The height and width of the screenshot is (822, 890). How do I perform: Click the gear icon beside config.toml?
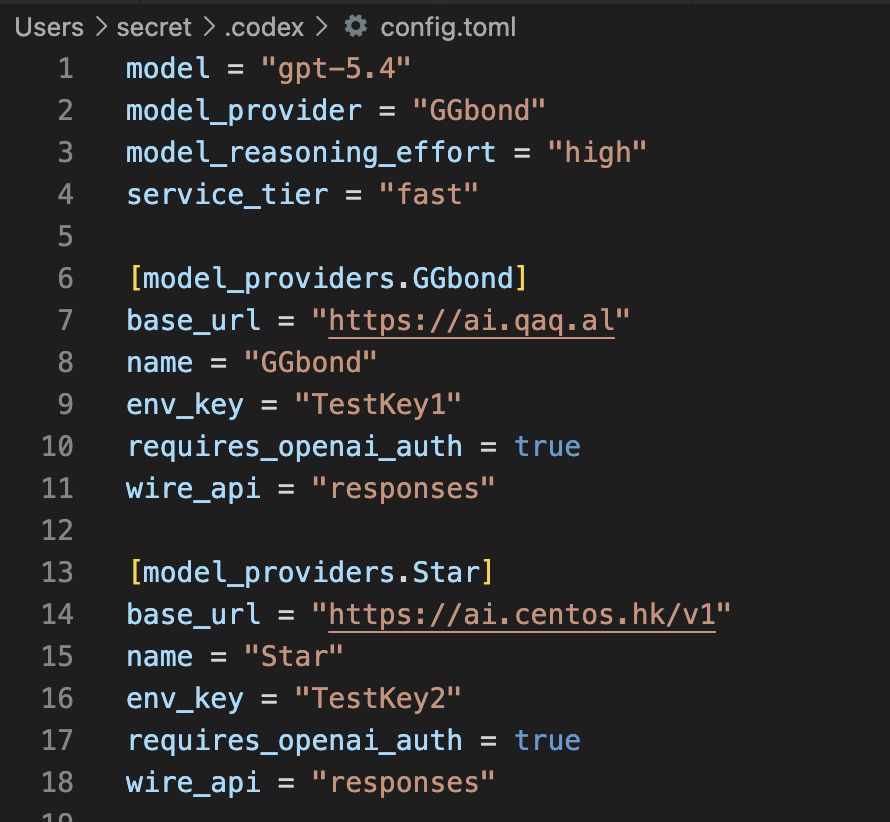coord(356,26)
